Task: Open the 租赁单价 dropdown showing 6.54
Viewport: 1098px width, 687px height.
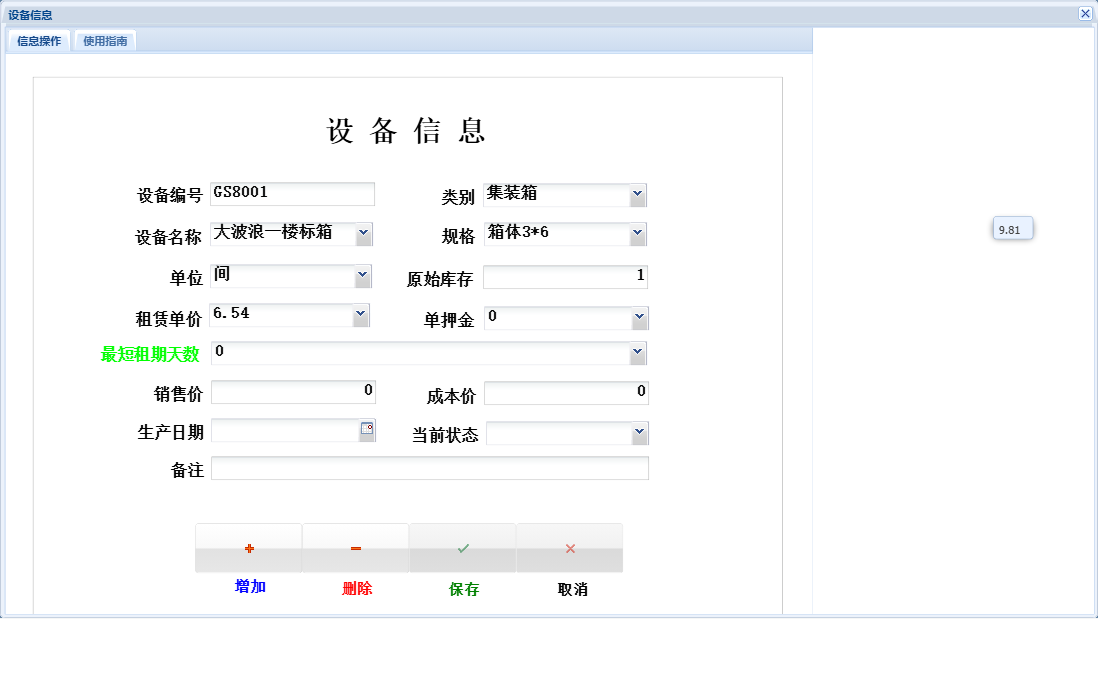Action: click(362, 314)
